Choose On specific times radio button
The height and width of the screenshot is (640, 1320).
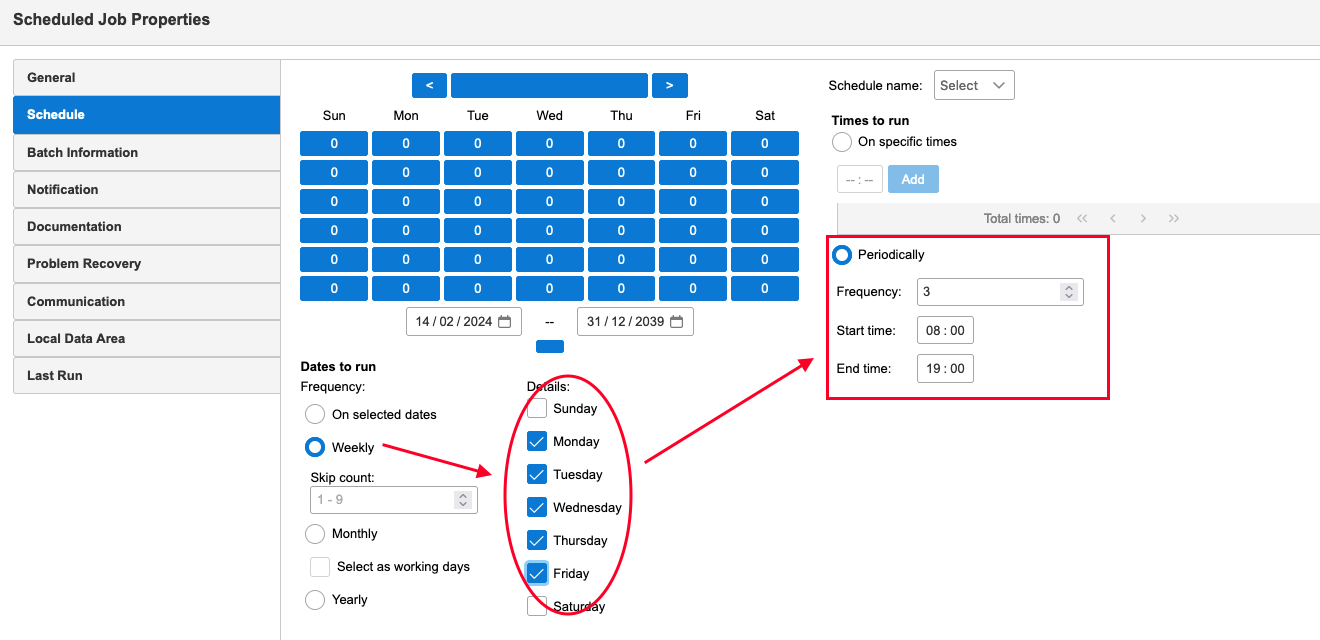point(842,142)
